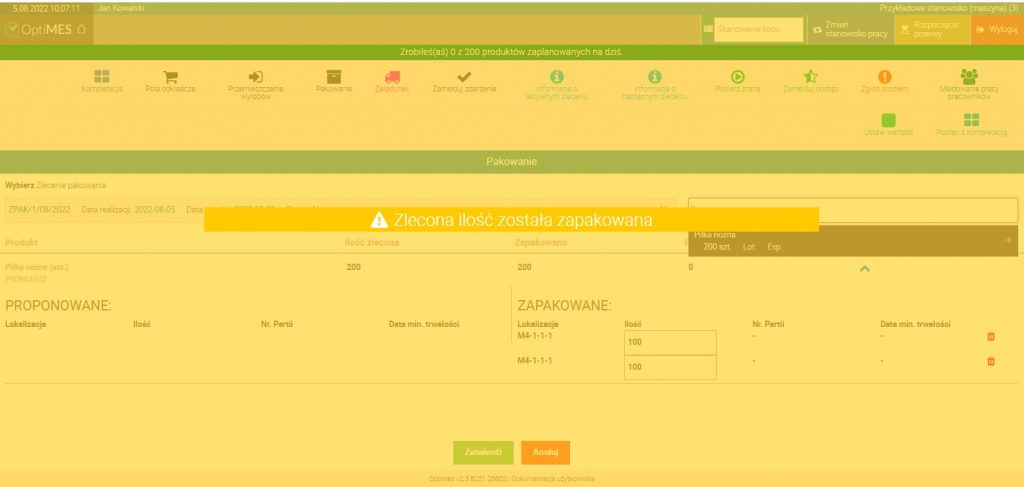Expand the Piłka nożna 200 szt. item
Image resolution: width=1024 pixels, height=487 pixels.
[1008, 240]
